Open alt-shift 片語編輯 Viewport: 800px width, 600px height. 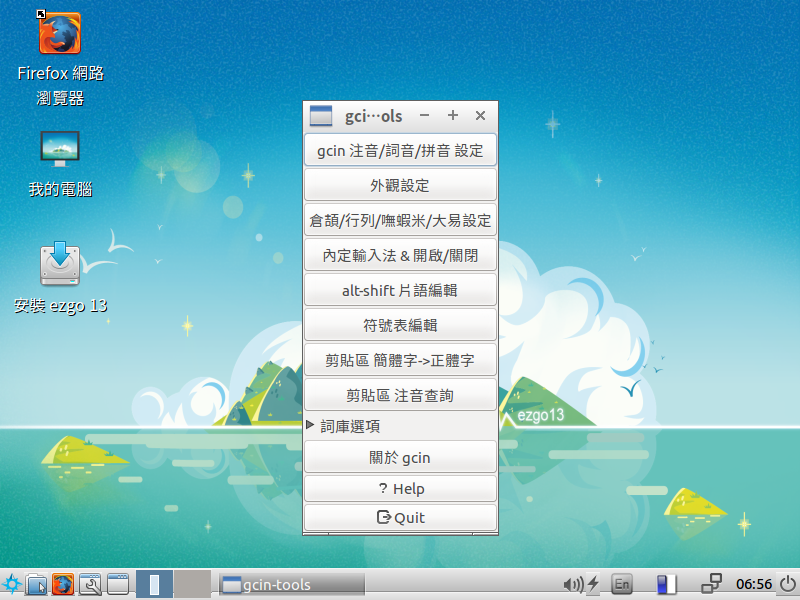point(400,290)
